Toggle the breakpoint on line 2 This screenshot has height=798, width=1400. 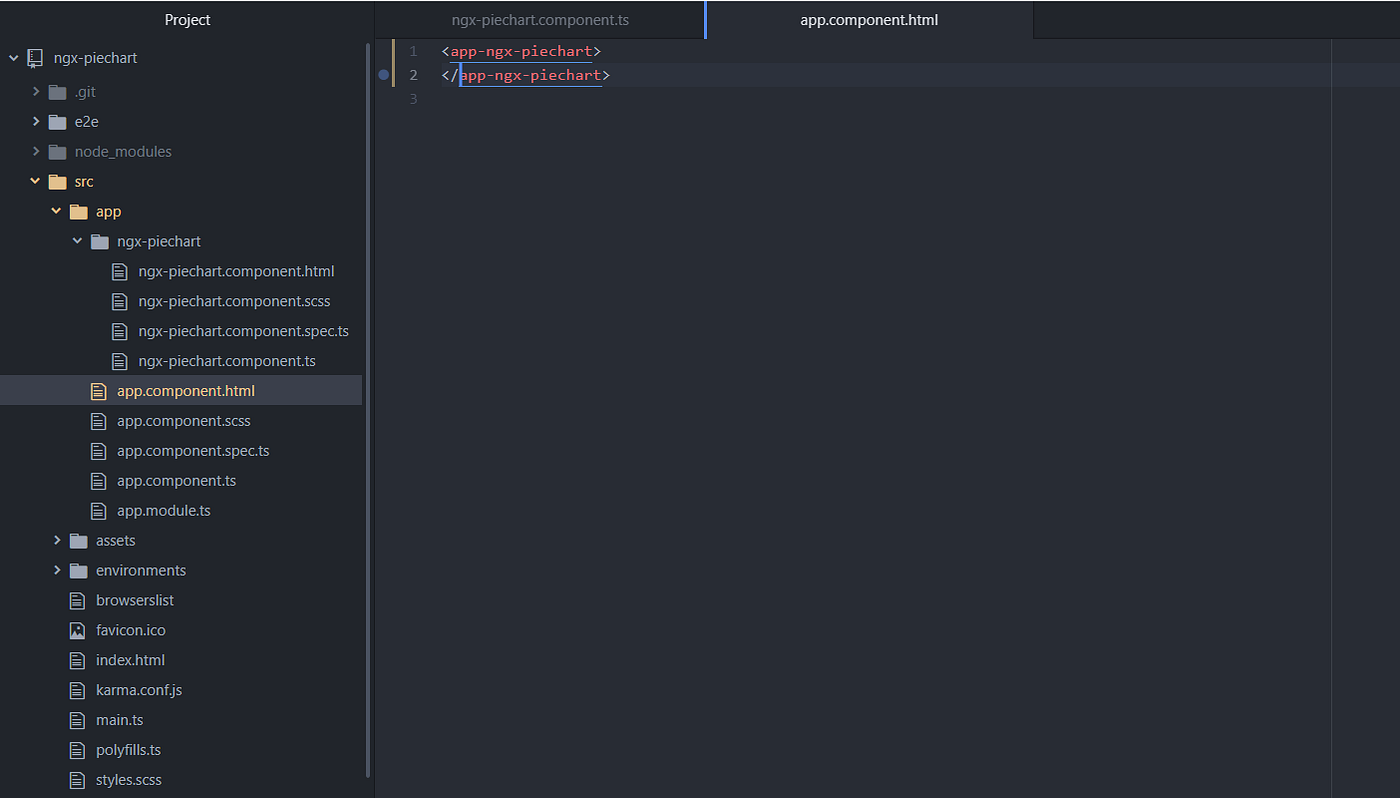(x=383, y=74)
